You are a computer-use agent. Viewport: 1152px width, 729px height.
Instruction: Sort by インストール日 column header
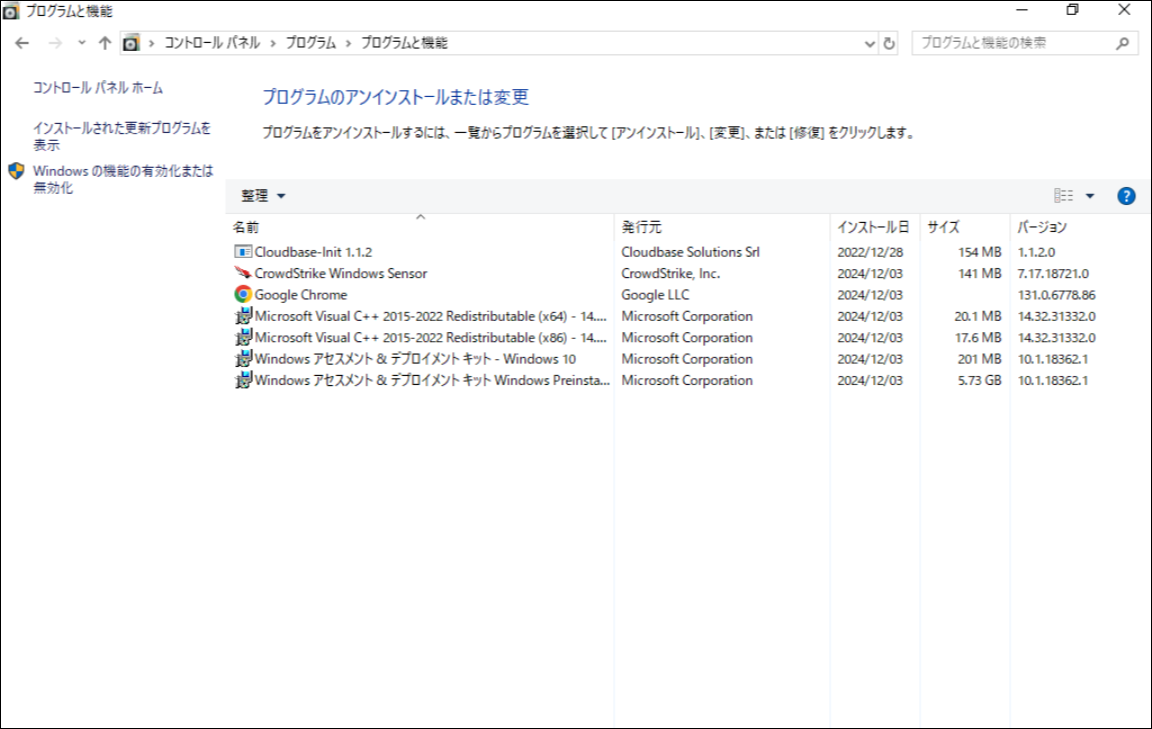[x=873, y=227]
